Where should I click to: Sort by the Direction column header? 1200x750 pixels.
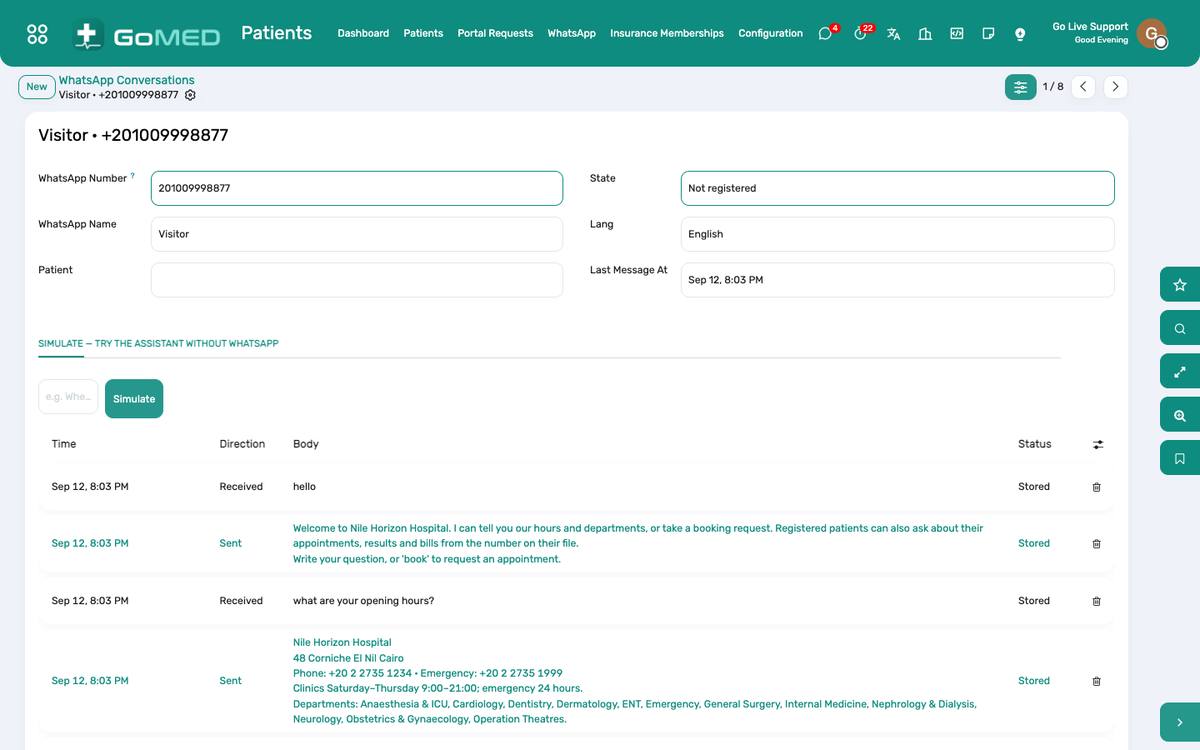242,444
